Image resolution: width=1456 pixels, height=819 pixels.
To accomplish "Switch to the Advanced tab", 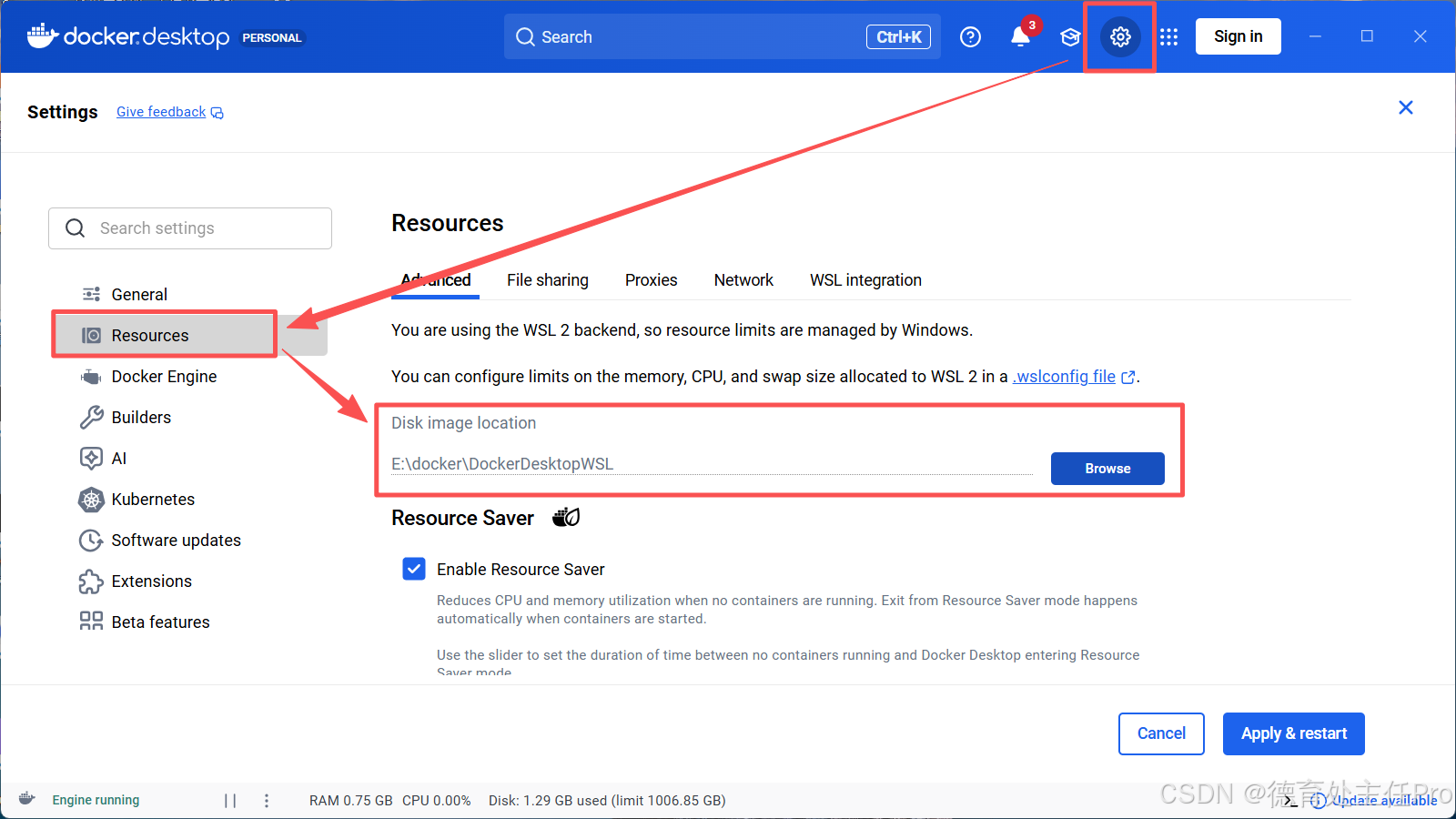I will coord(436,280).
